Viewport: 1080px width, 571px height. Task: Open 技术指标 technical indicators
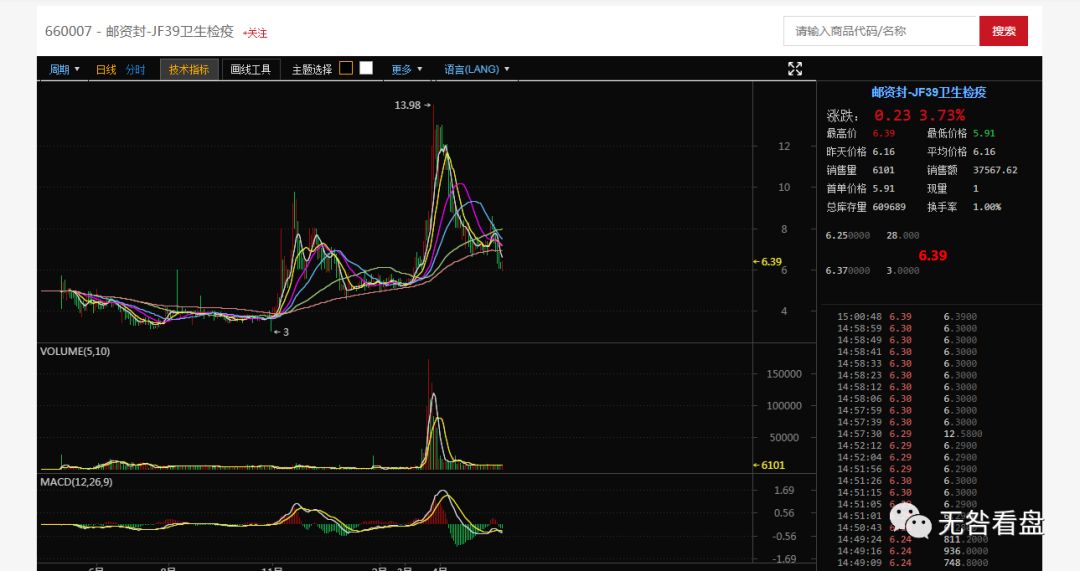(189, 69)
